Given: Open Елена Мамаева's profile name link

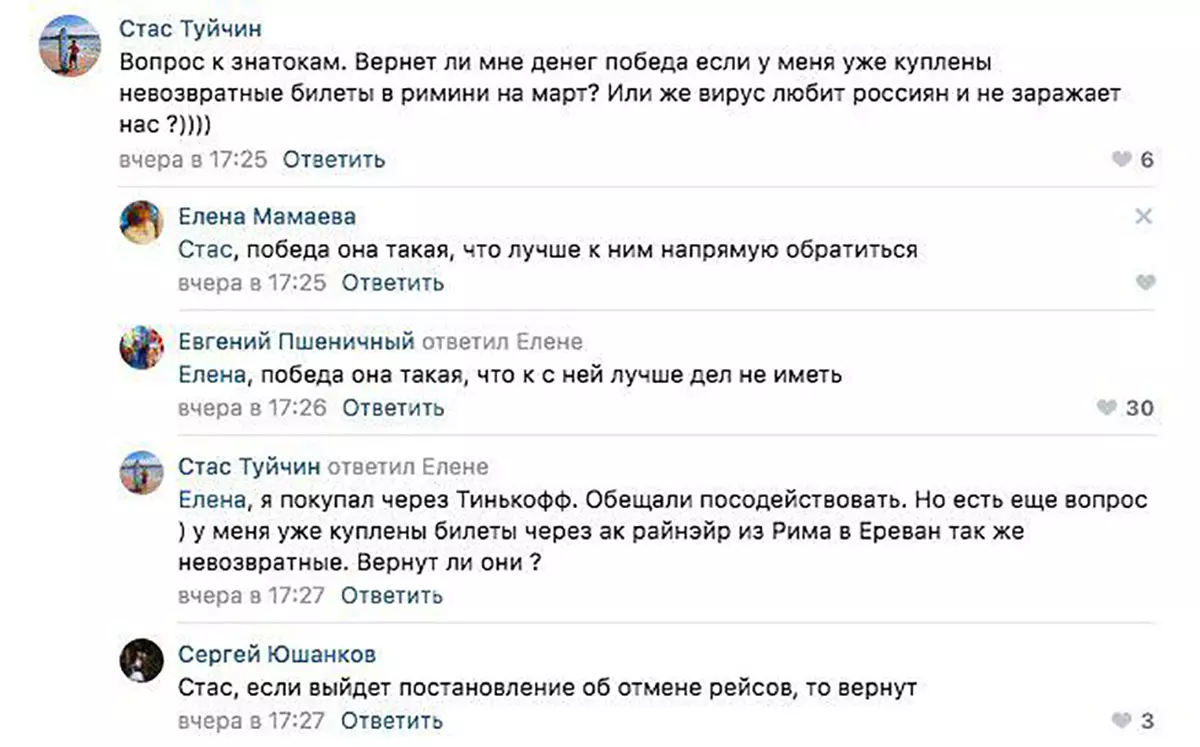Looking at the screenshot, I should point(266,217).
